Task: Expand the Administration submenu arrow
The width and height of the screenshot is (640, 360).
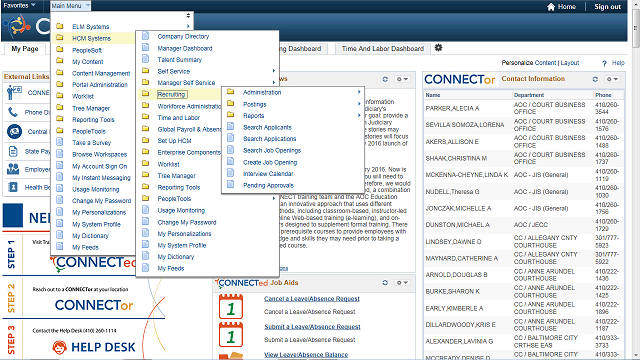Action: 359,92
